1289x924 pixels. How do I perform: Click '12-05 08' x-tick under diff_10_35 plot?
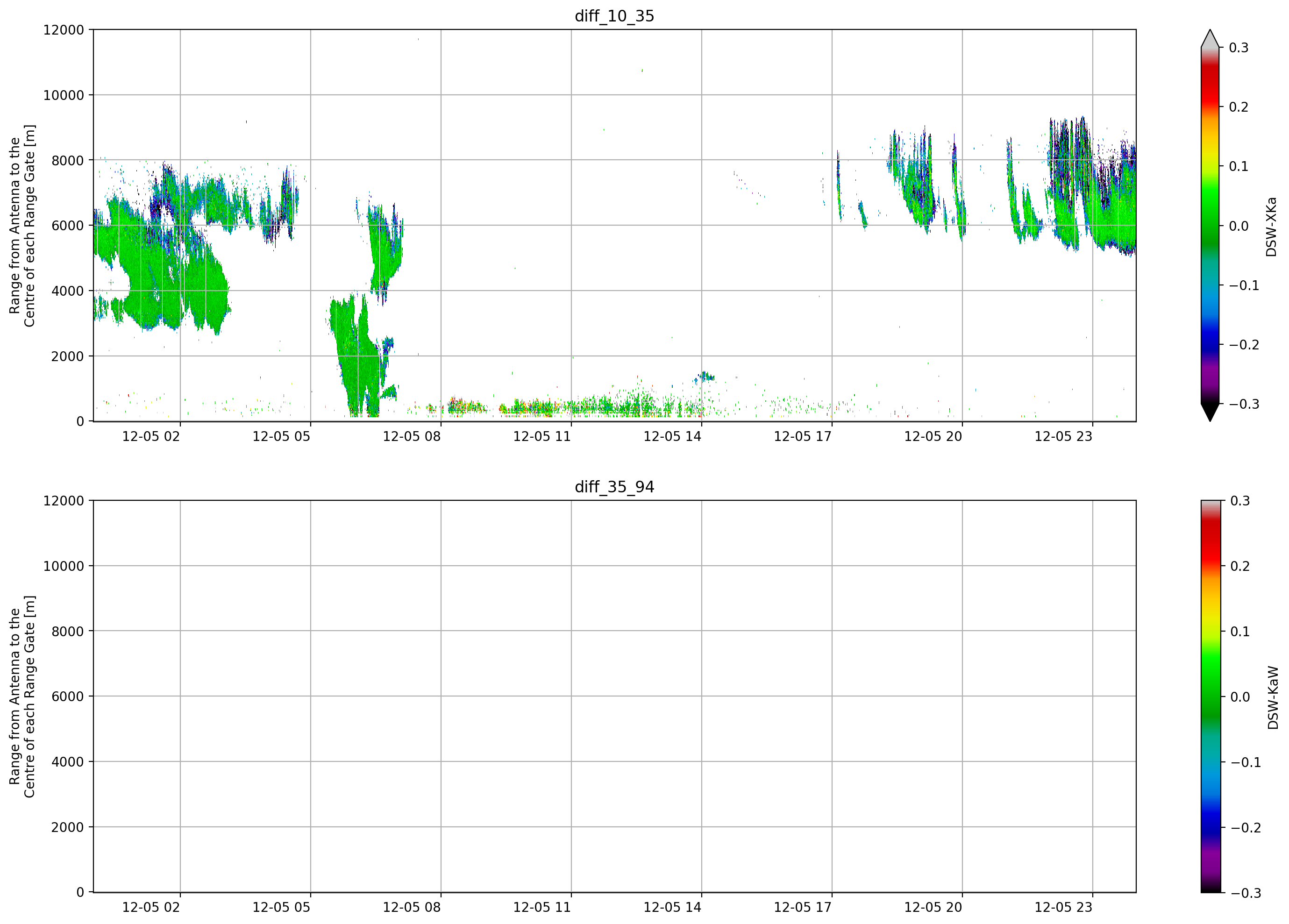point(412,436)
